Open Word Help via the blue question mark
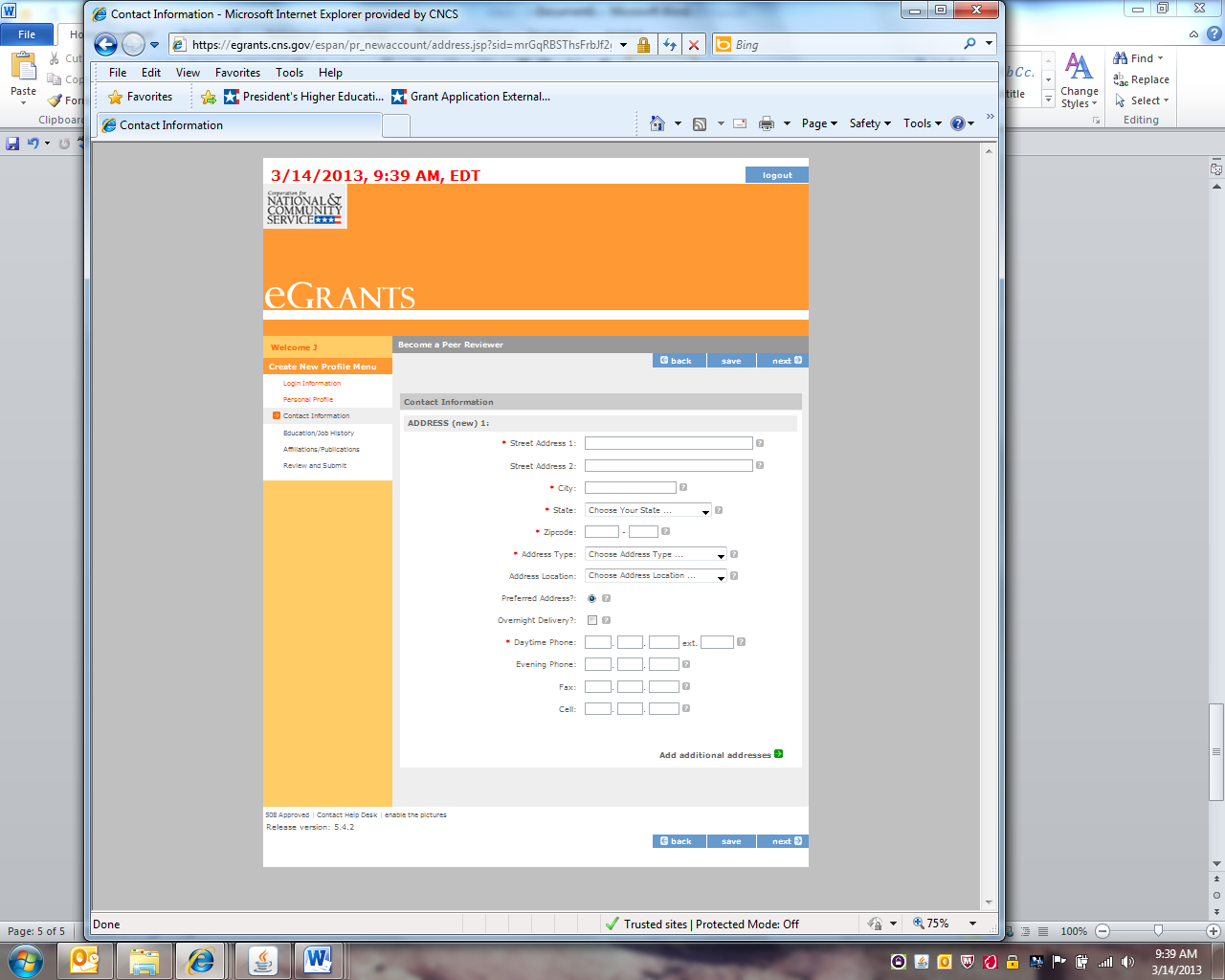The width and height of the screenshot is (1225, 980). click(1214, 33)
